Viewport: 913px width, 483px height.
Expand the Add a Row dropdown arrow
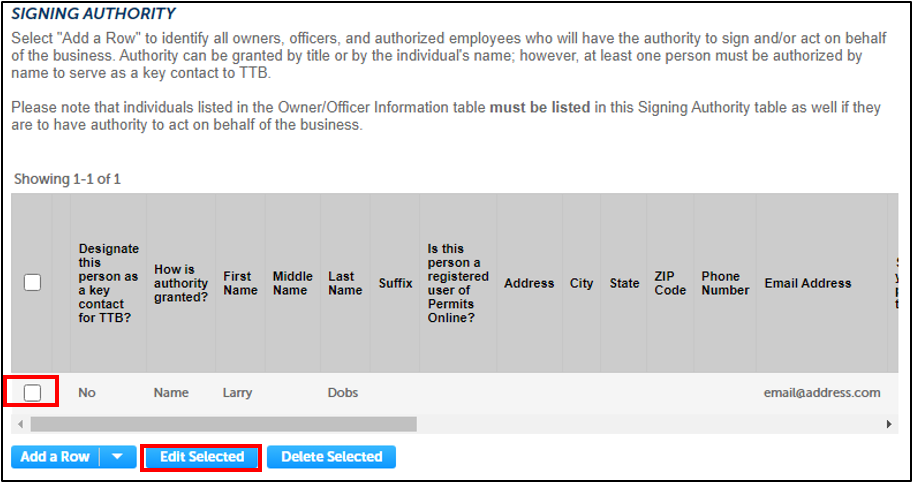click(x=118, y=457)
